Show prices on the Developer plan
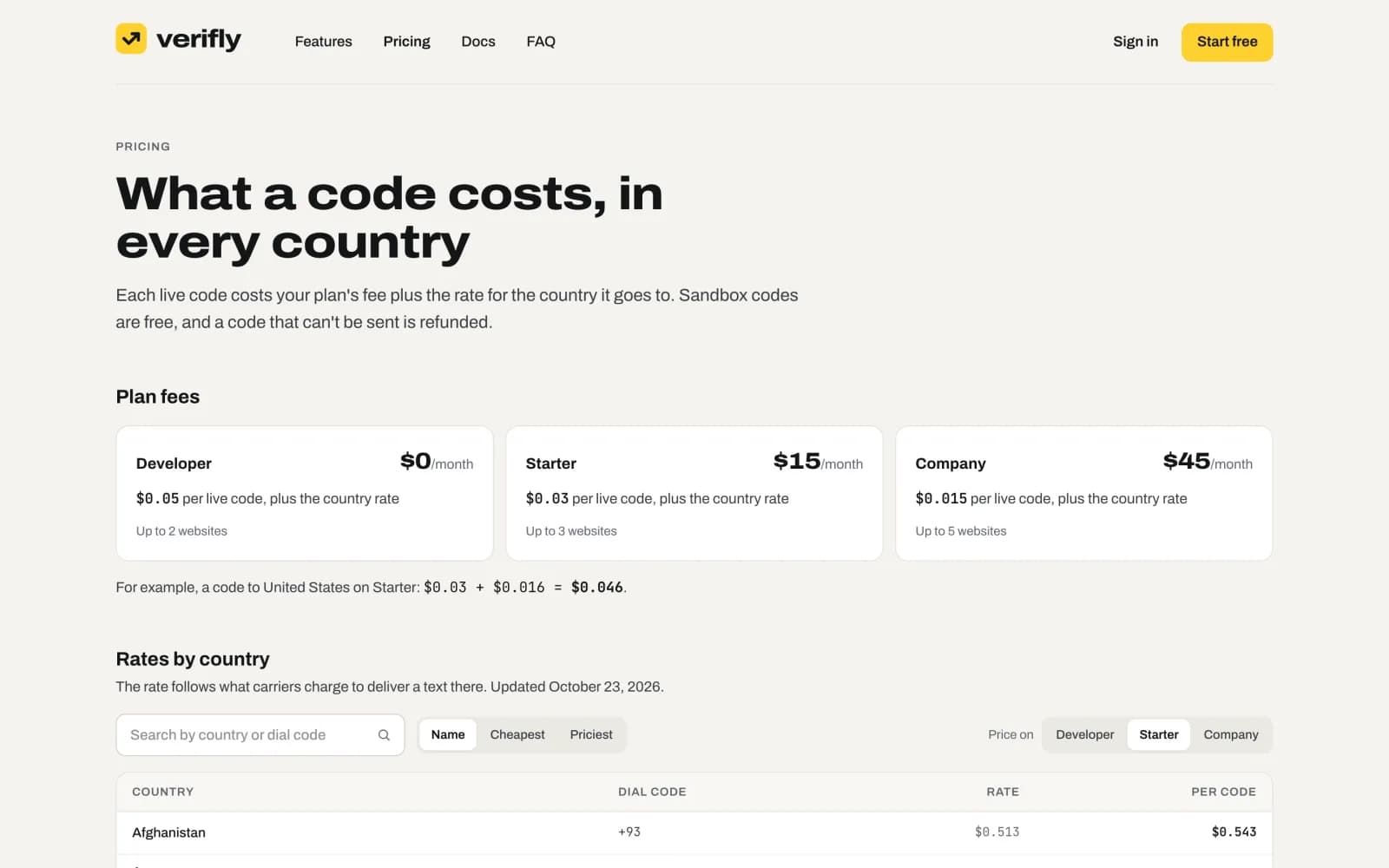Viewport: 1389px width, 868px height. coord(1084,734)
